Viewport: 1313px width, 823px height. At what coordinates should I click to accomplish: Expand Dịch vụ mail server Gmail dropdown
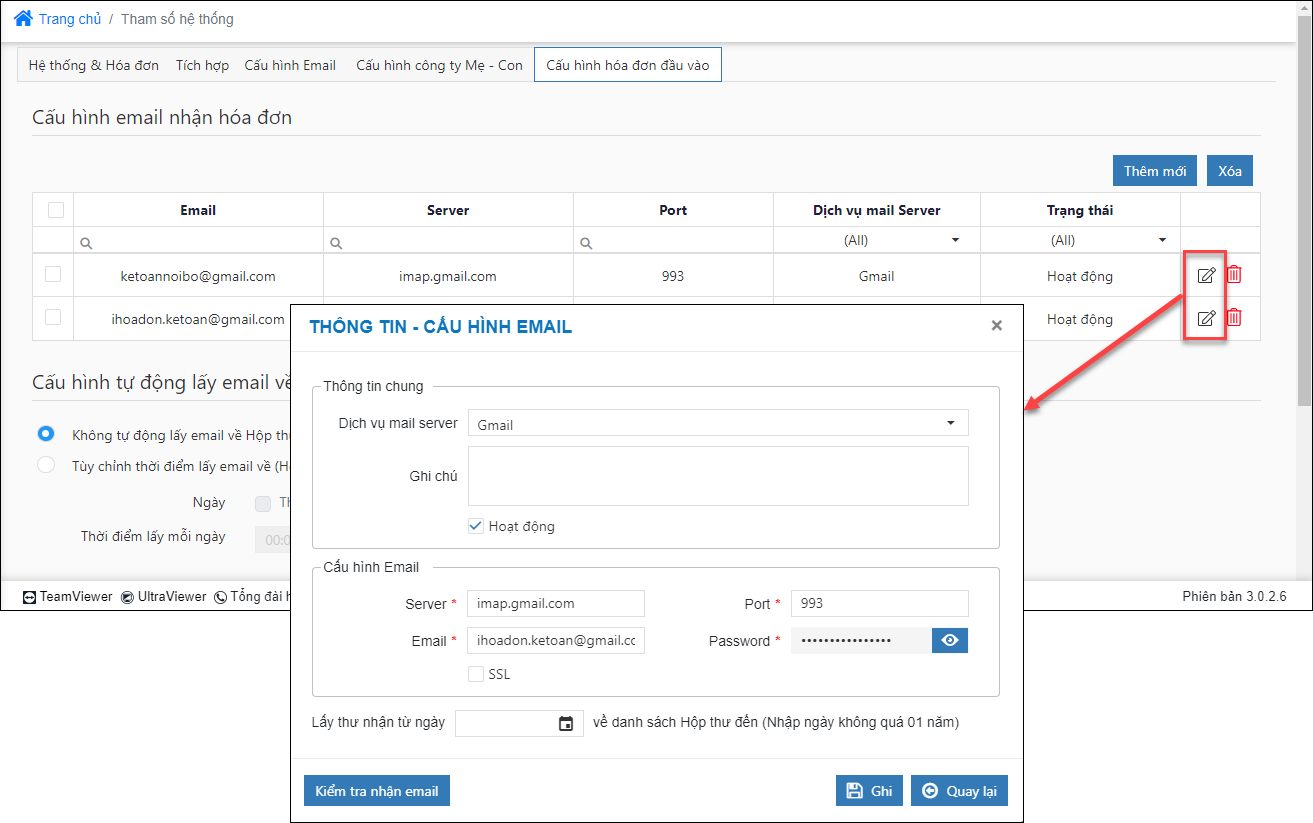click(718, 423)
